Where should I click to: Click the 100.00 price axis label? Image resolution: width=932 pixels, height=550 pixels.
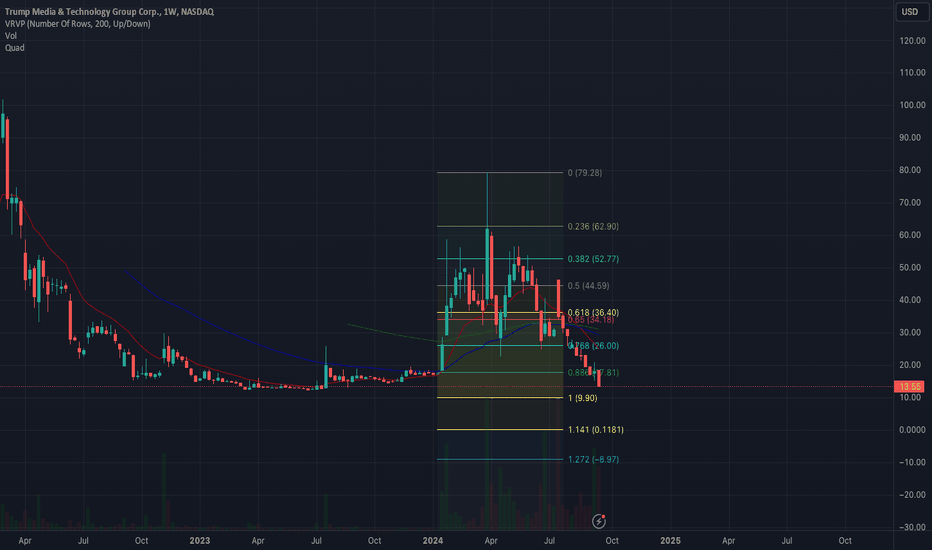(x=912, y=105)
